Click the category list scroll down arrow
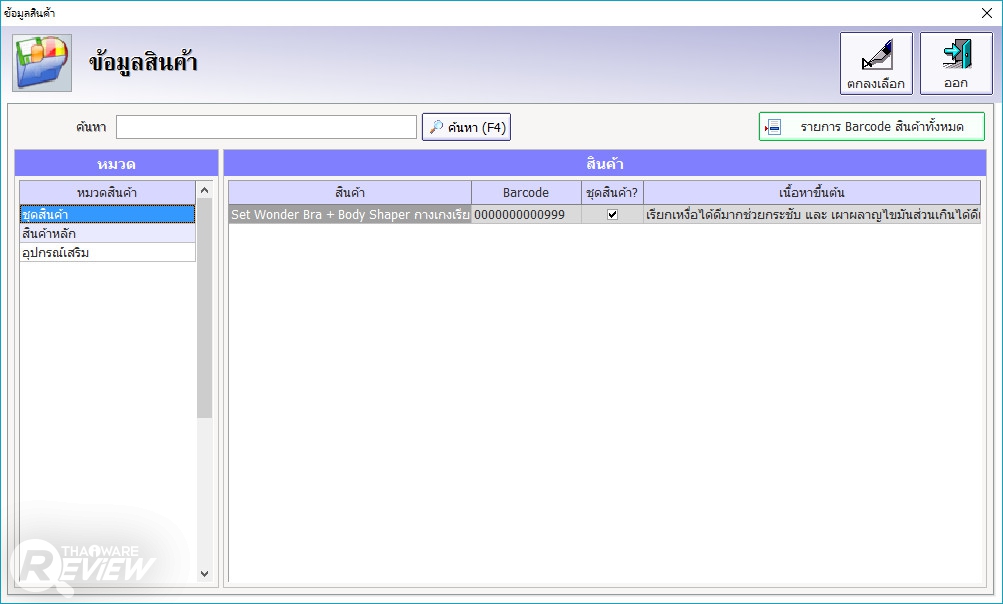 pyautogui.click(x=205, y=574)
